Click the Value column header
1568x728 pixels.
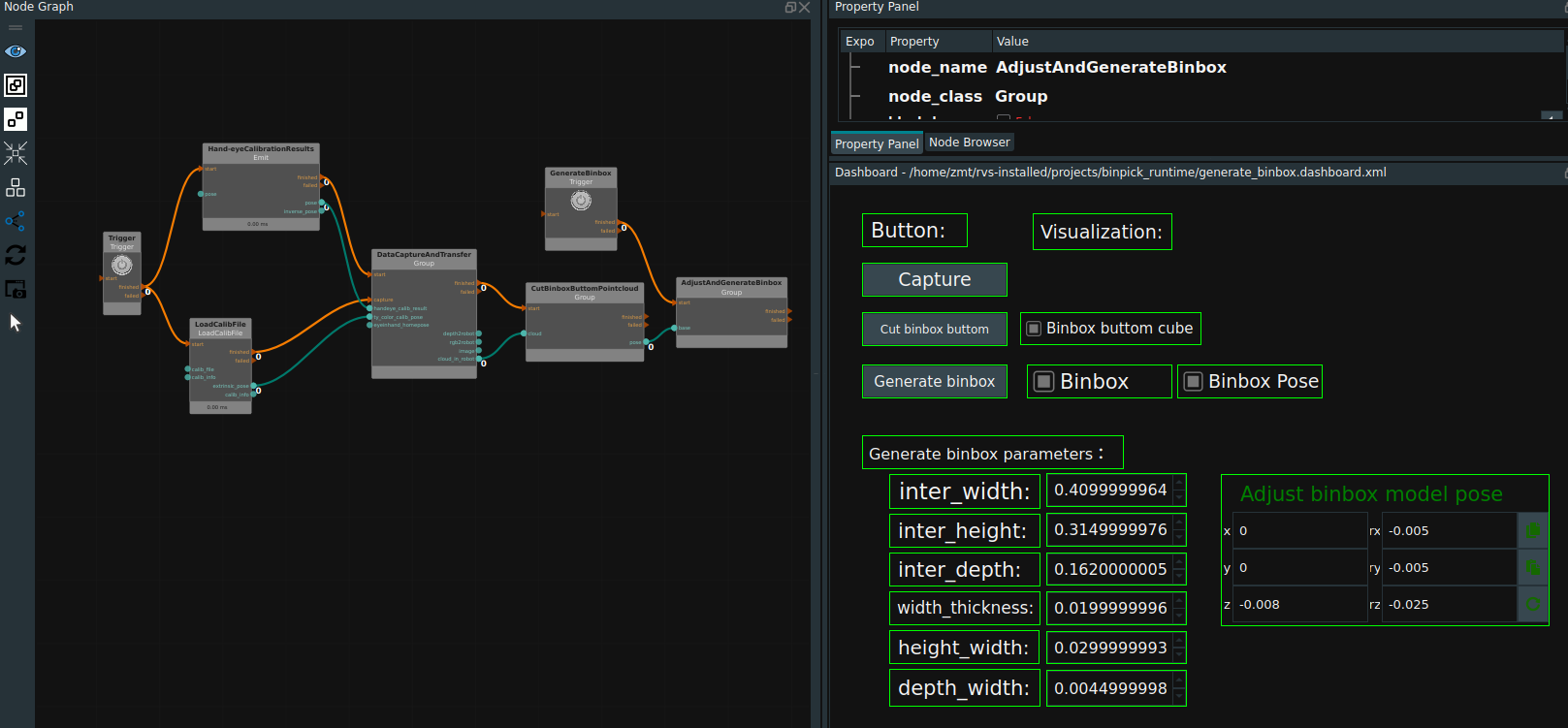click(1012, 42)
